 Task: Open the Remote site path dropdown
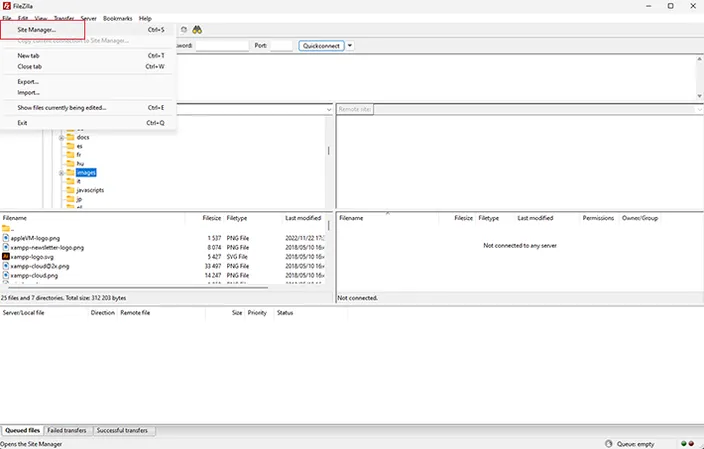point(700,110)
